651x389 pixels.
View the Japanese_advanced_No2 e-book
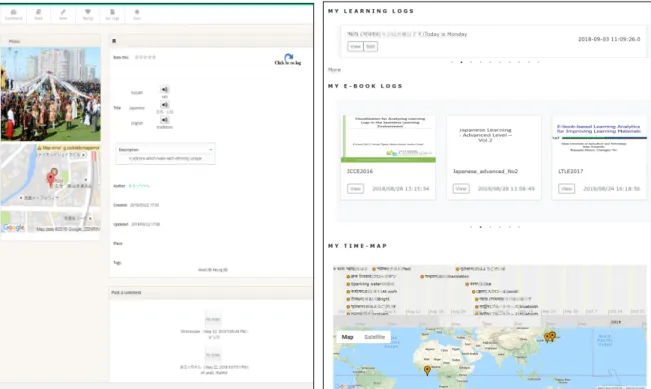pyautogui.click(x=461, y=189)
